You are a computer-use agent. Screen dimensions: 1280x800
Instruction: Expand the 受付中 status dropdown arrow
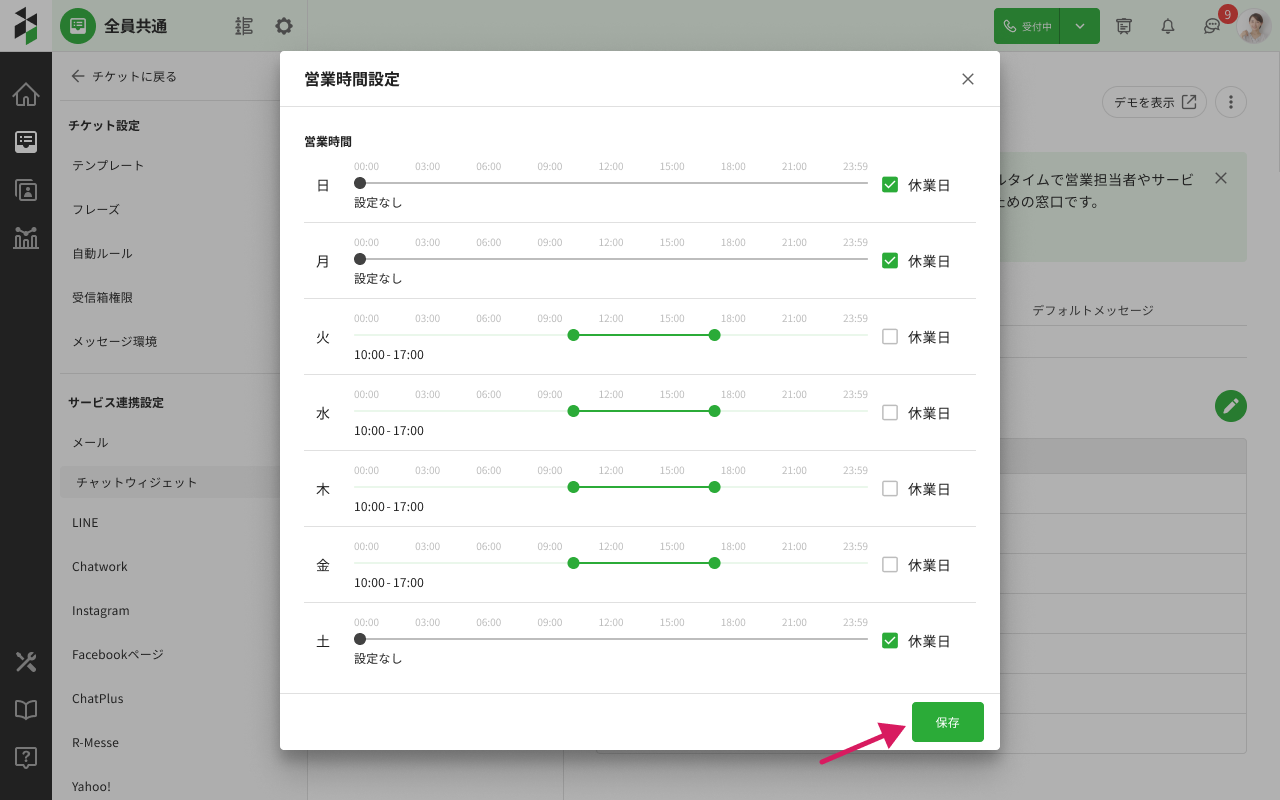click(1080, 26)
